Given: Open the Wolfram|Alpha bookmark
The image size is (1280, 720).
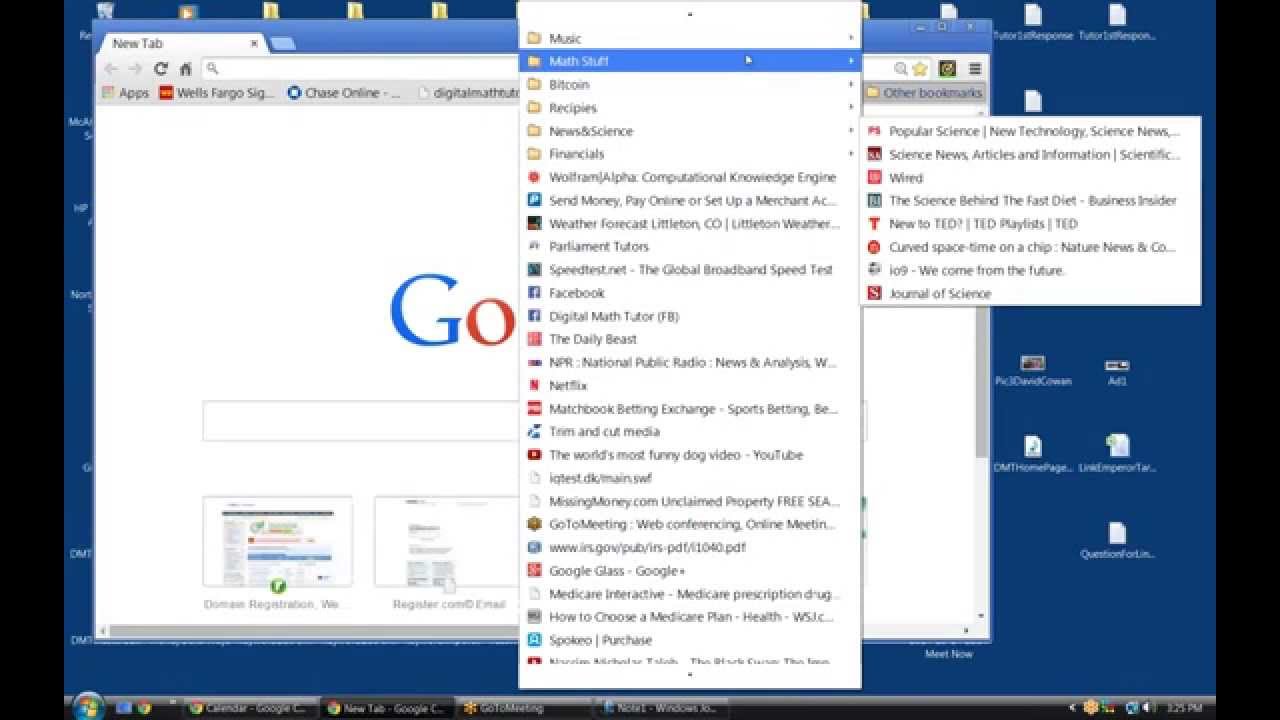Looking at the screenshot, I should (690, 177).
